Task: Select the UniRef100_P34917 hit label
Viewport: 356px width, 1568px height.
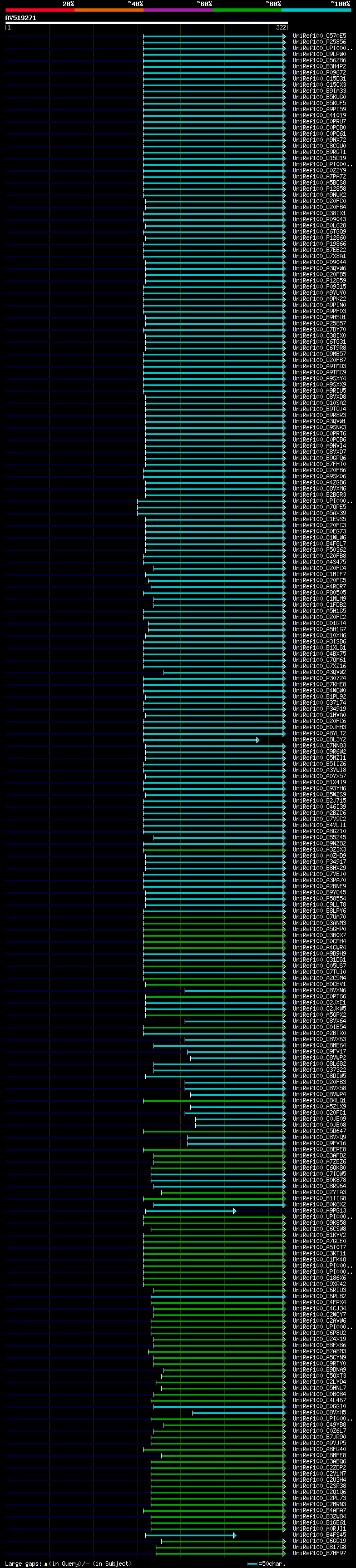Action: click(319, 862)
